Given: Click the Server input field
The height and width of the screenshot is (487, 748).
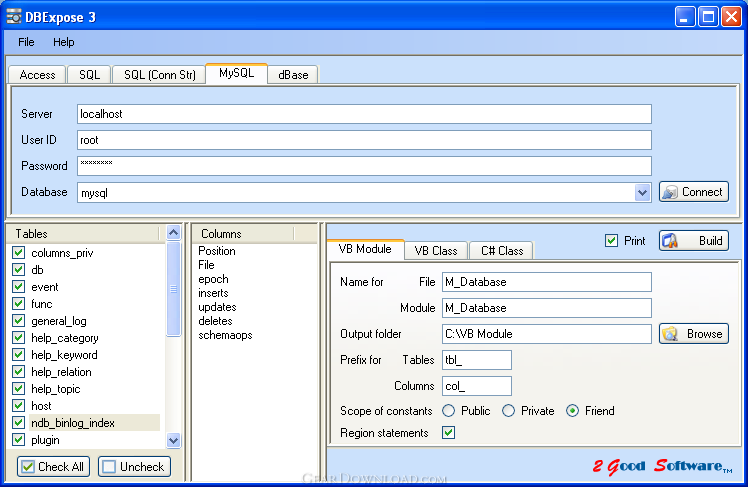Looking at the screenshot, I should coord(364,114).
